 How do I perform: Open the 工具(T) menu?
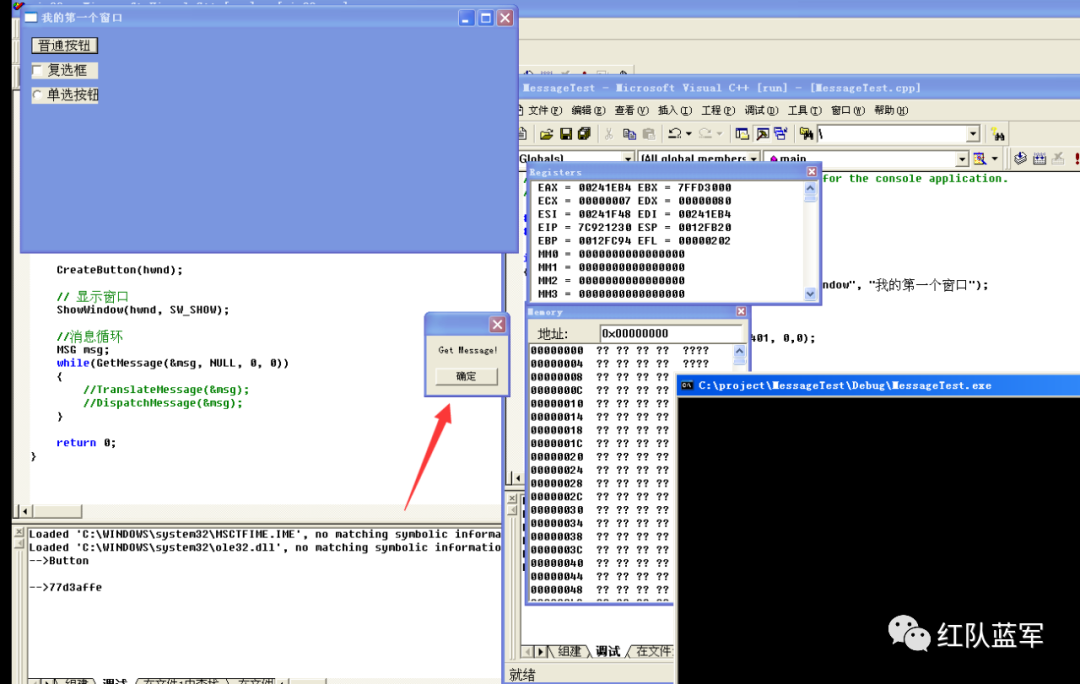(x=804, y=110)
